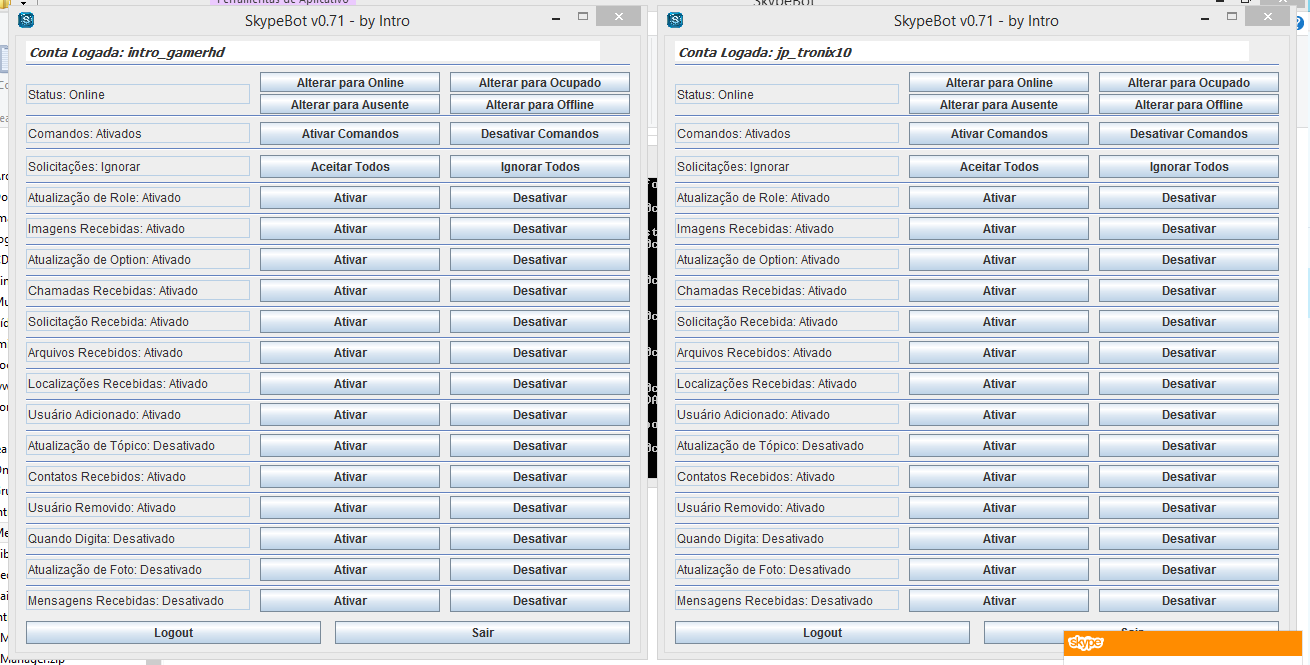Click Ativar Comandos in jp_tronix10 window
This screenshot has height=665, width=1310.
point(999,133)
